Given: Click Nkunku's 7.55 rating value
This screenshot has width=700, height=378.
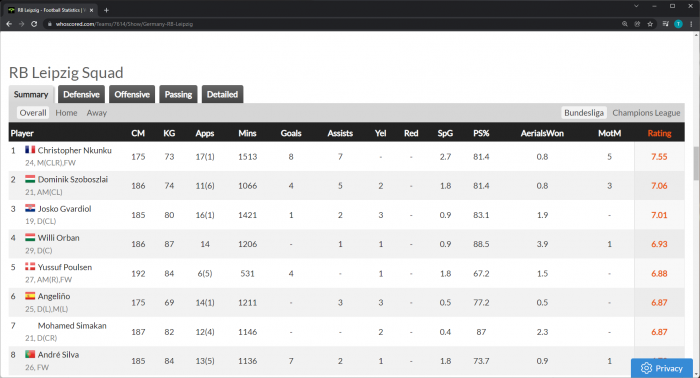Looking at the screenshot, I should (659, 157).
